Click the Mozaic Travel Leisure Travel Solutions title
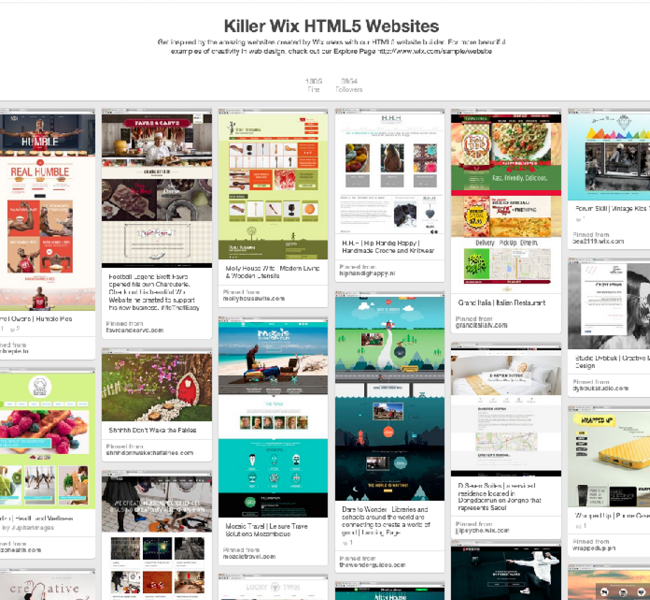Screen dimensions: 650x600 pyautogui.click(x=267, y=530)
